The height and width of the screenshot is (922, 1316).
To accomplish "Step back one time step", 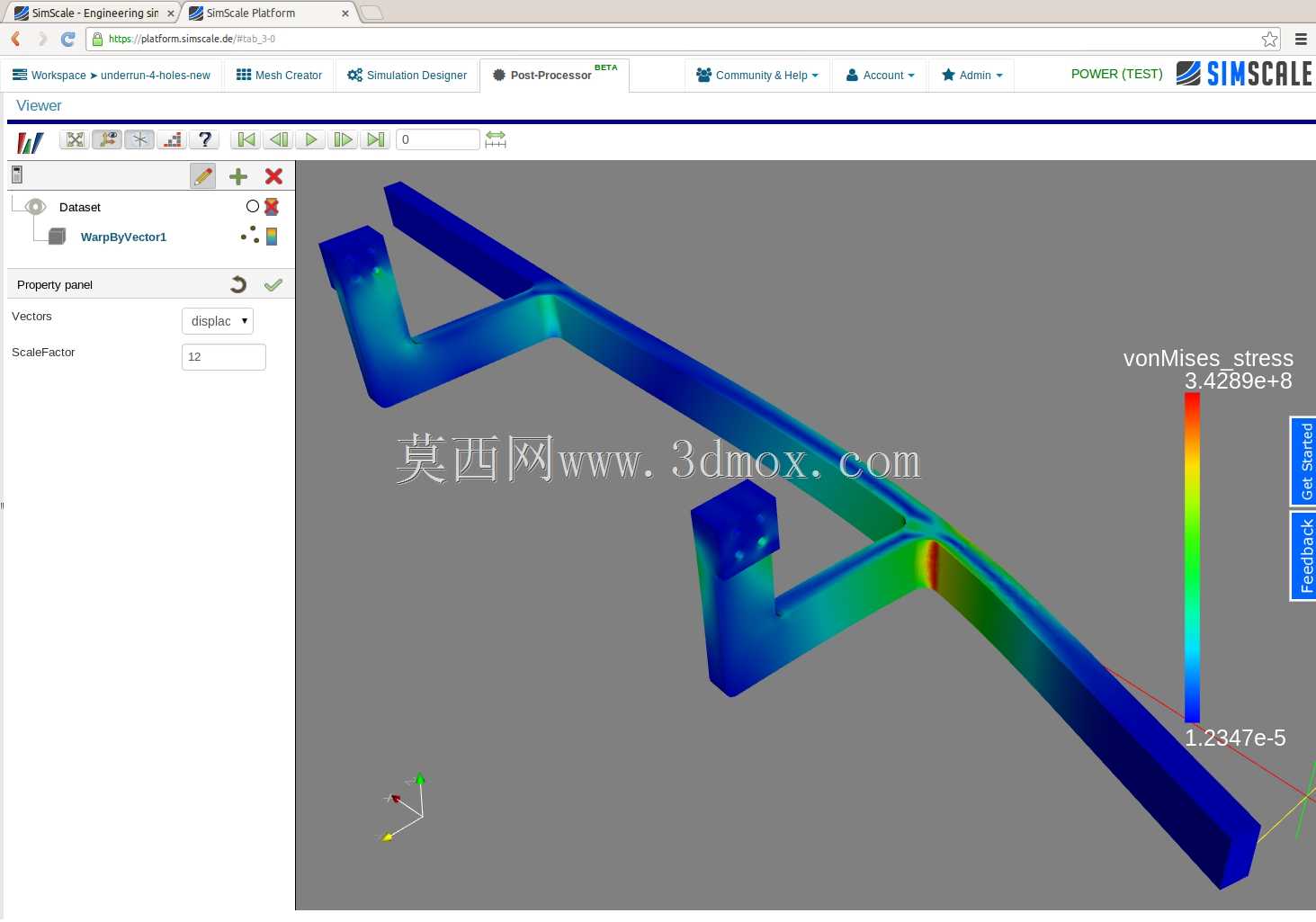I will tap(278, 139).
